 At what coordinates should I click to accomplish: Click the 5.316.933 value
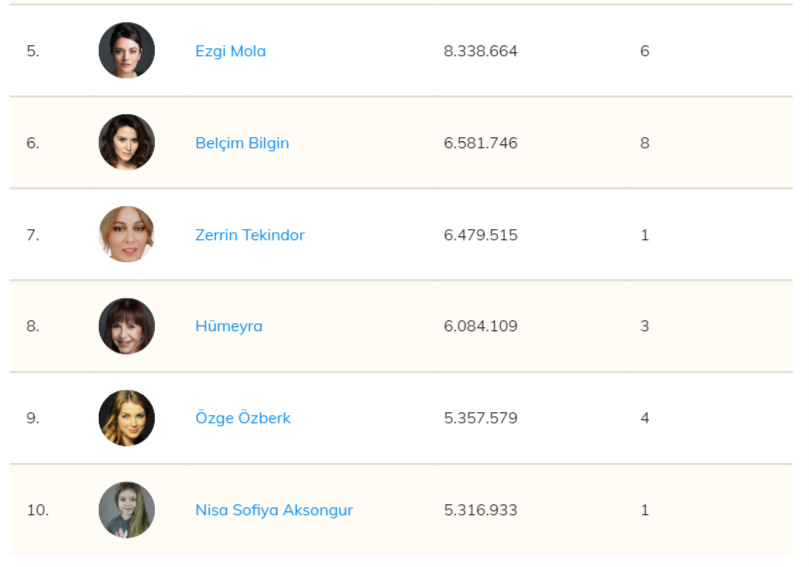481,510
